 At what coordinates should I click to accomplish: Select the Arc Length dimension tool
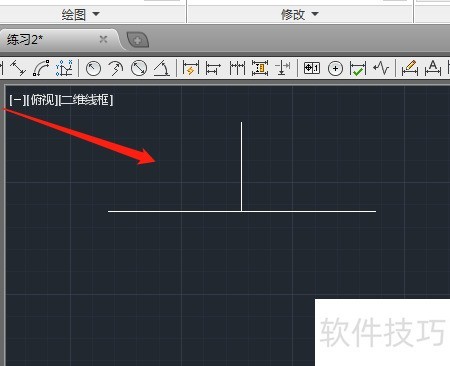[41, 68]
